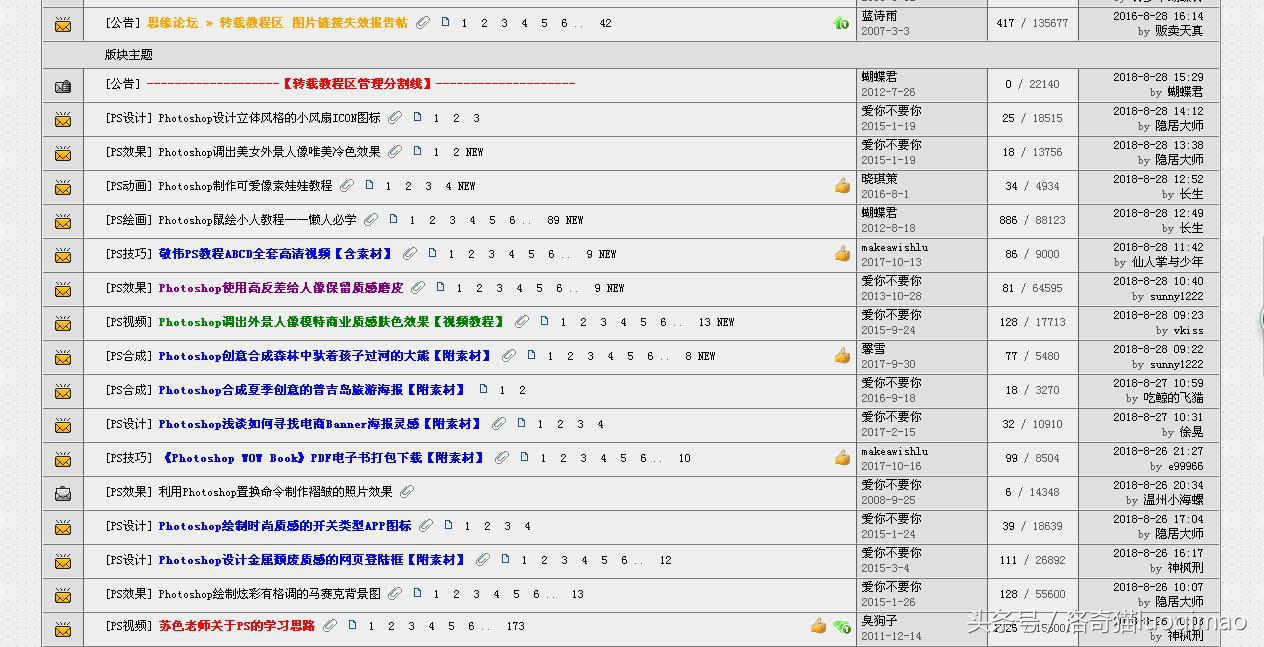This screenshot has width=1264, height=647.
Task: Click envelope icon of 高反差磨皮 thread
Action: tap(63, 290)
